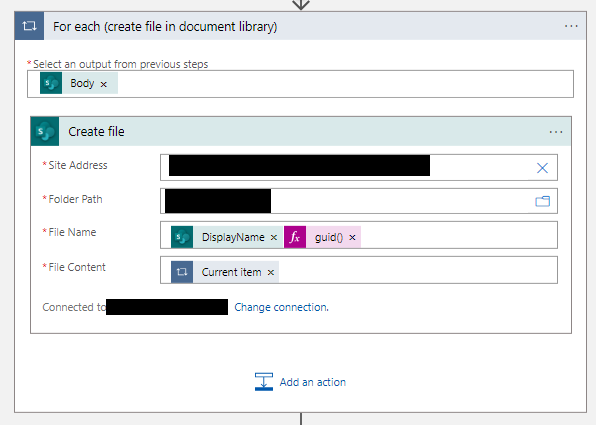
Task: Remove the guid() expression from File Name
Action: 352,238
